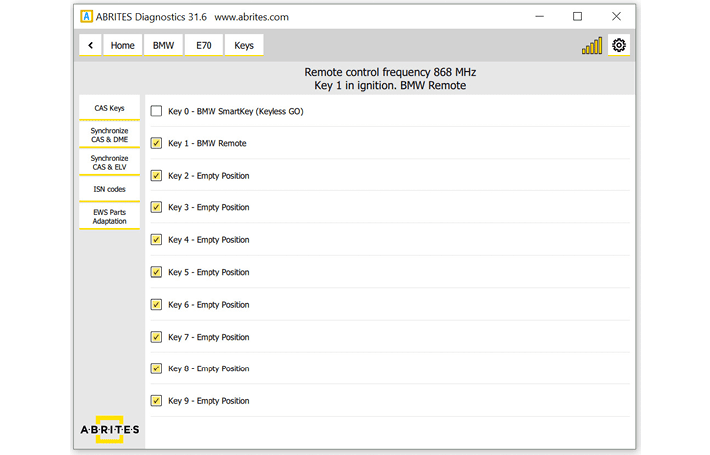This screenshot has width=710, height=455.
Task: Go to Home breadcrumb
Action: (x=123, y=45)
